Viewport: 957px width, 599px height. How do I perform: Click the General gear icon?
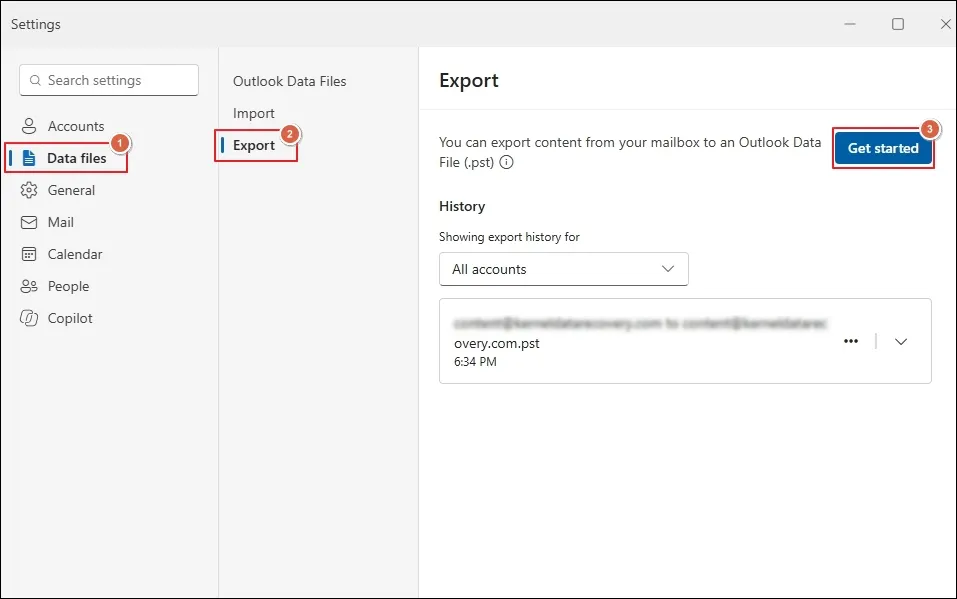29,190
